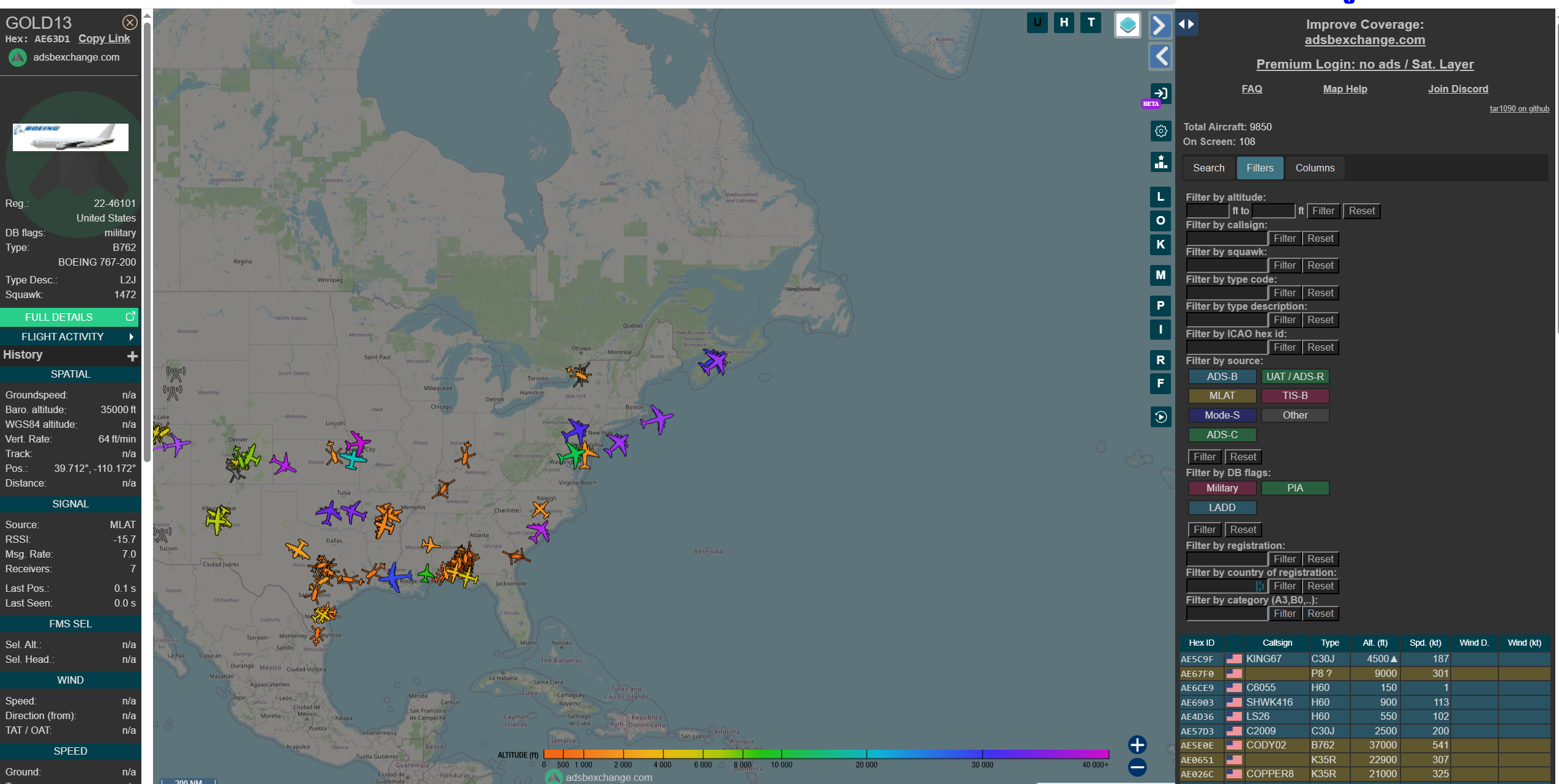
Task: Expand the History section plus icon
Action: (x=132, y=356)
